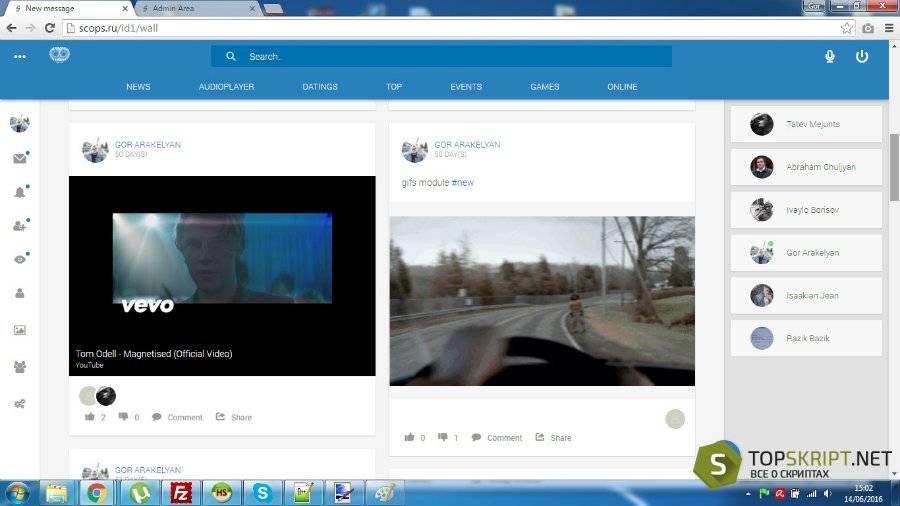Open the NEWS menu item
The image size is (900, 506).
138,87
